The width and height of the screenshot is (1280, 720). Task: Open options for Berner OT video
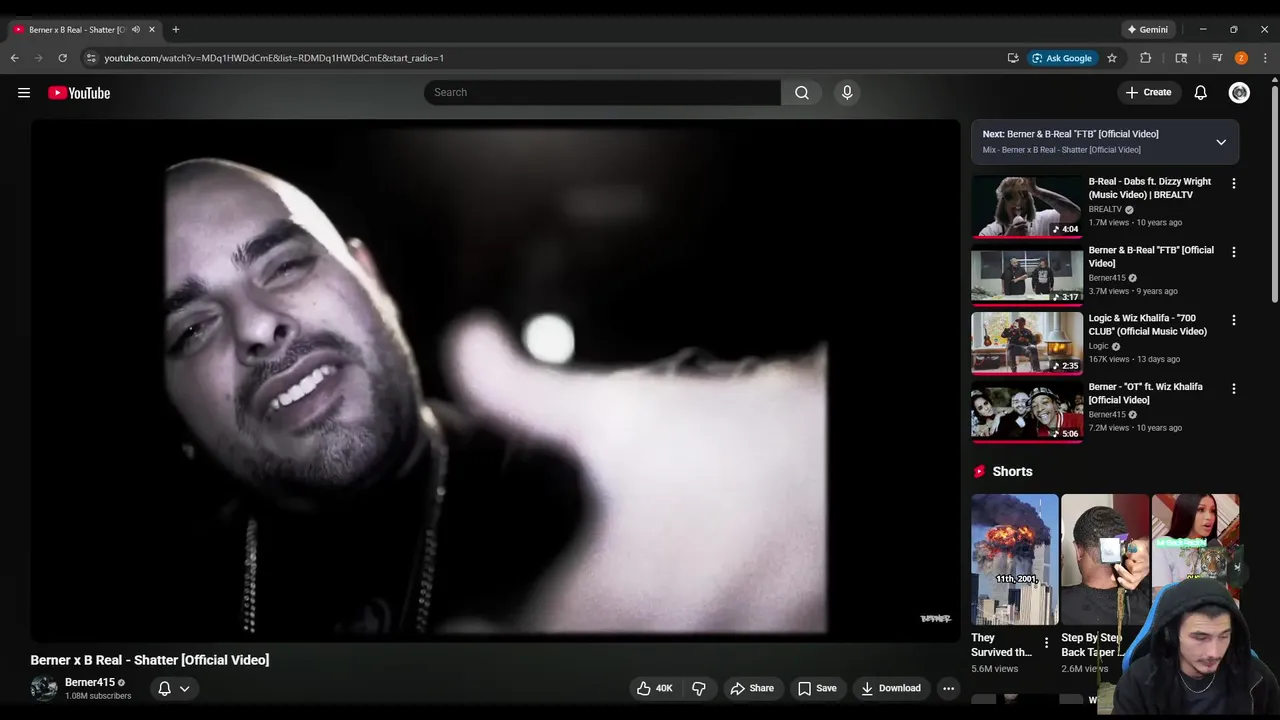1233,389
